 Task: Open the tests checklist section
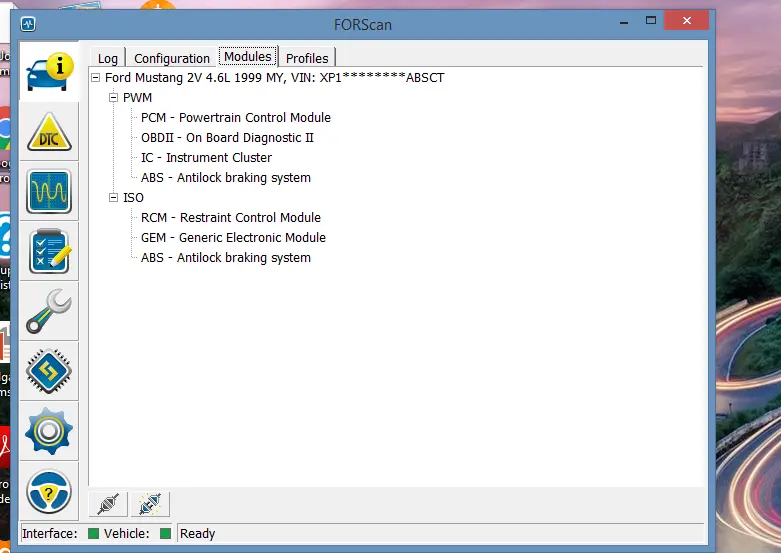coord(49,251)
